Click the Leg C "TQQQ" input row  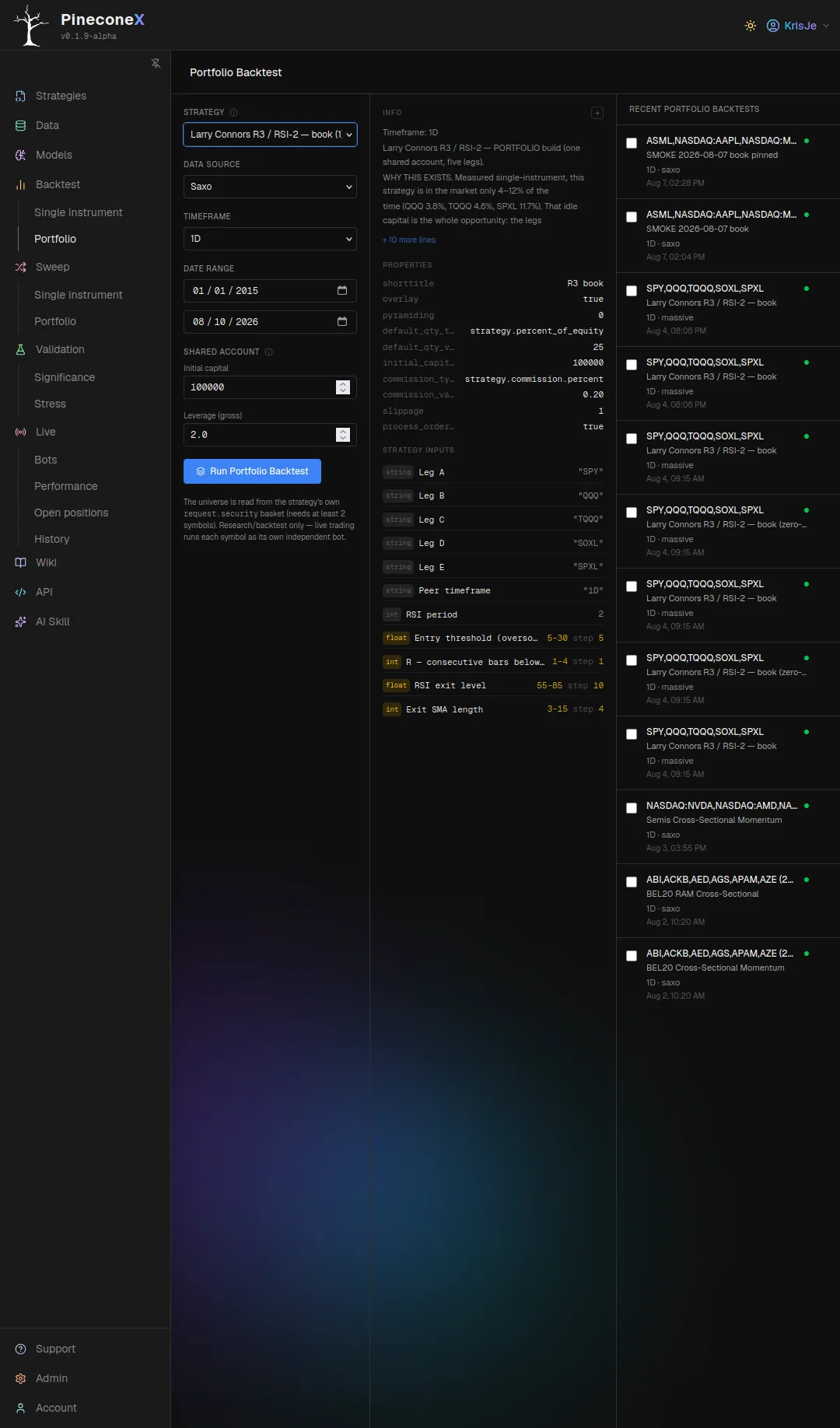(x=493, y=520)
